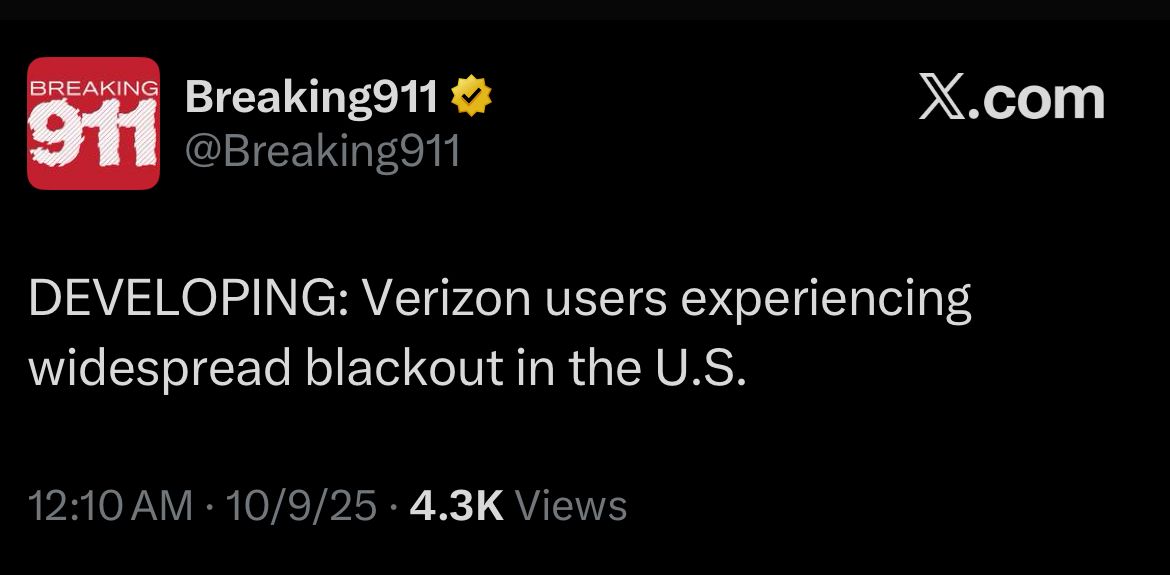Click the white 911 numerals in the avatar

[x=93, y=134]
